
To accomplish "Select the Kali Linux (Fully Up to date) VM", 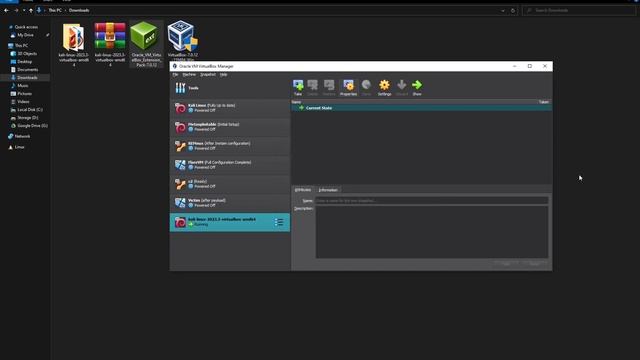I will (230, 108).
